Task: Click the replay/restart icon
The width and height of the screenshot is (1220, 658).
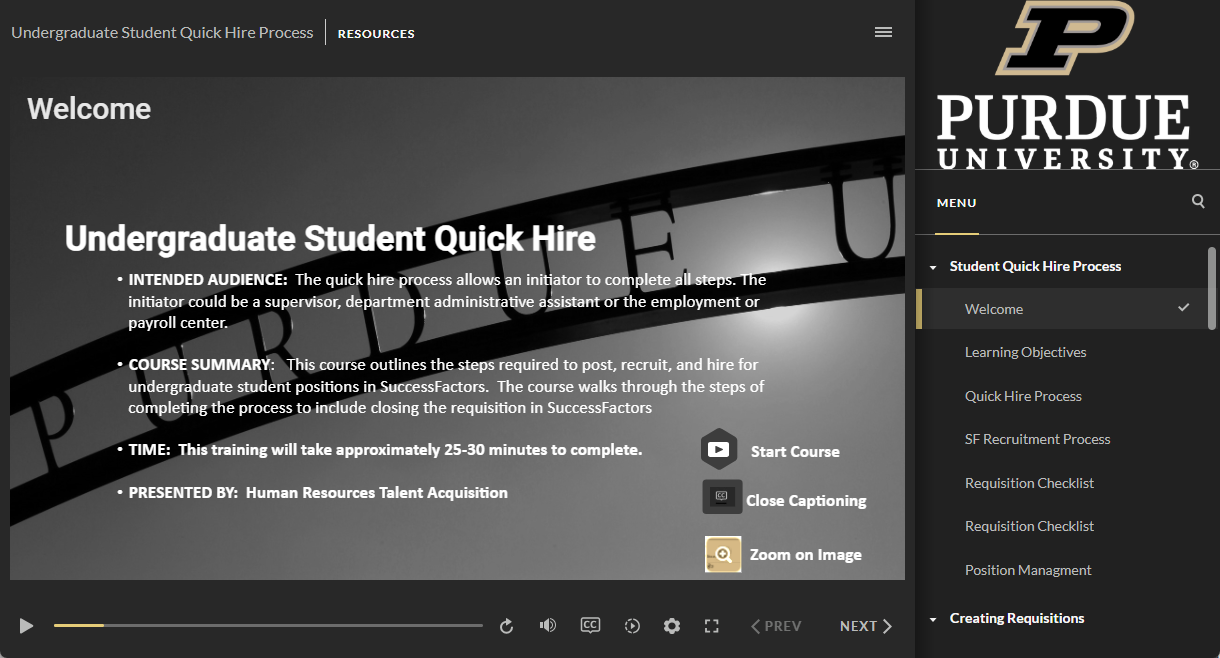Action: pyautogui.click(x=506, y=625)
